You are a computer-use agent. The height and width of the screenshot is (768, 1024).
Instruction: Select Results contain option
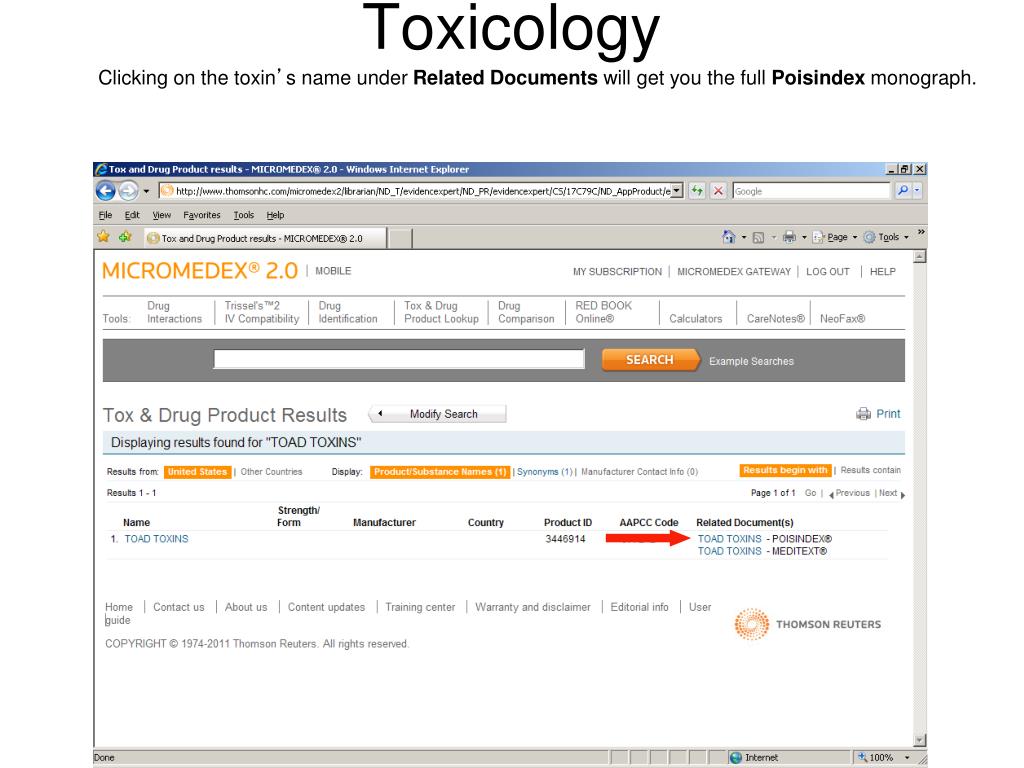pyautogui.click(x=871, y=470)
